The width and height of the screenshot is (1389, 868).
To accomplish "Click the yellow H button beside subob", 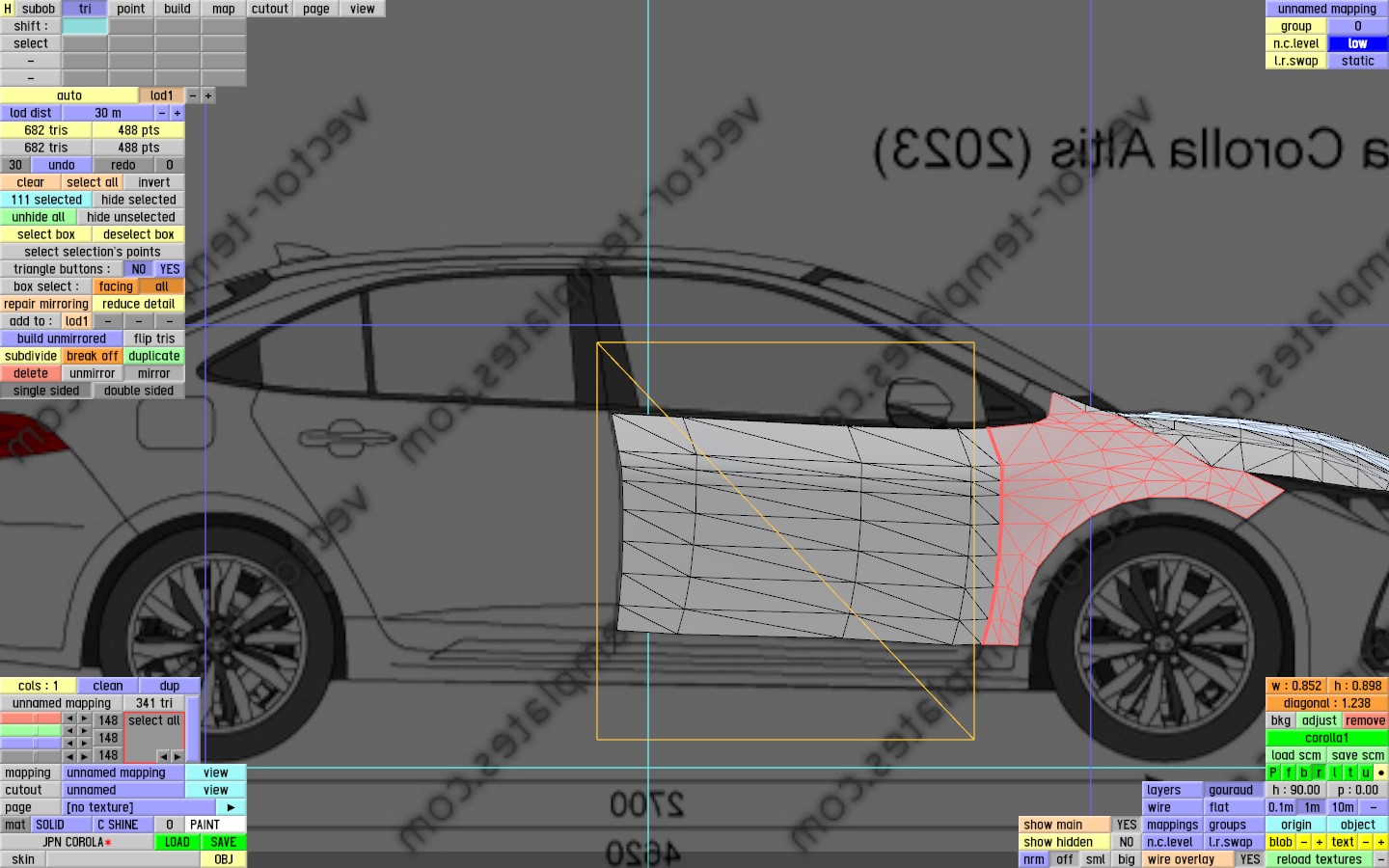I will [8, 9].
